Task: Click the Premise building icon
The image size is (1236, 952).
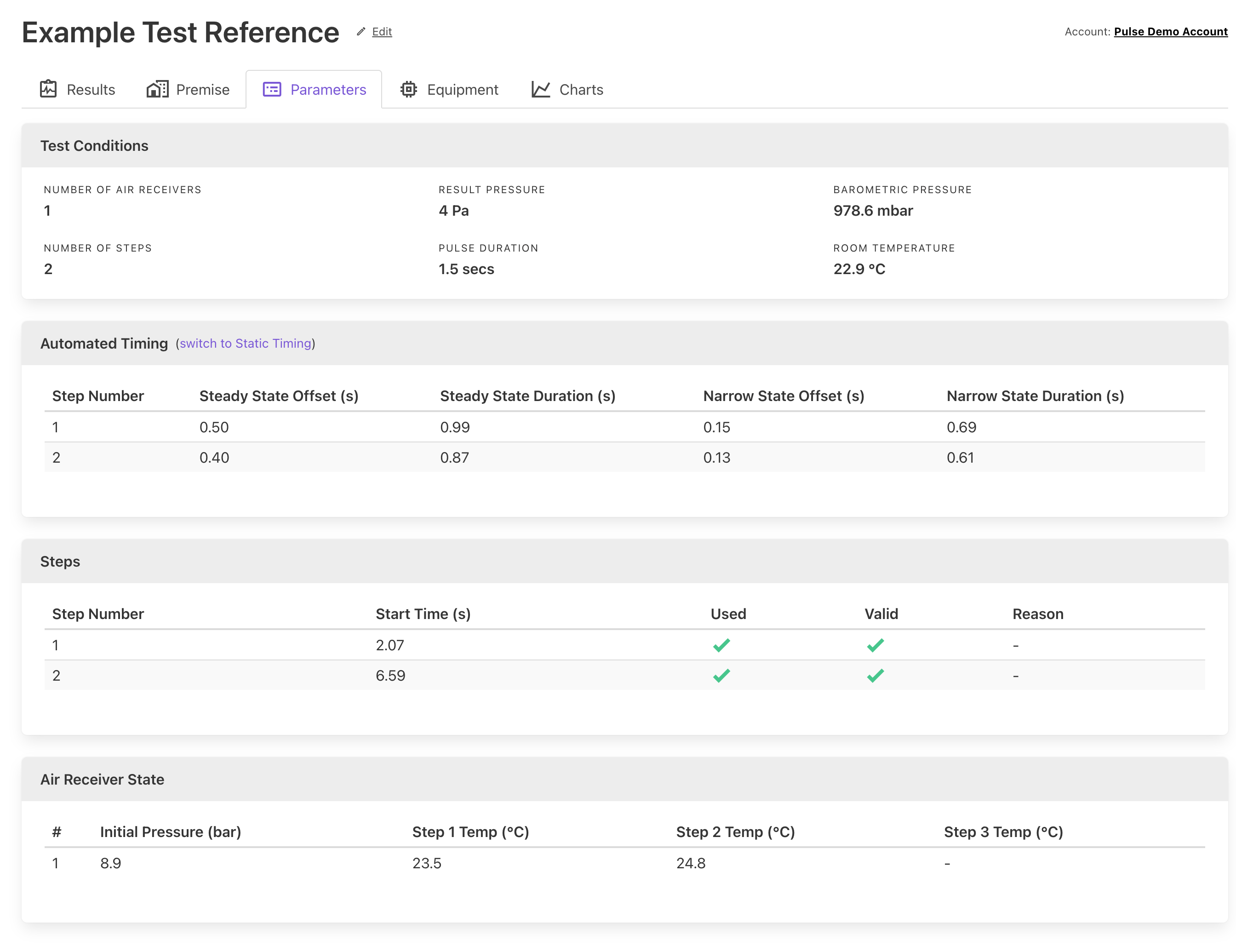Action: tap(157, 89)
